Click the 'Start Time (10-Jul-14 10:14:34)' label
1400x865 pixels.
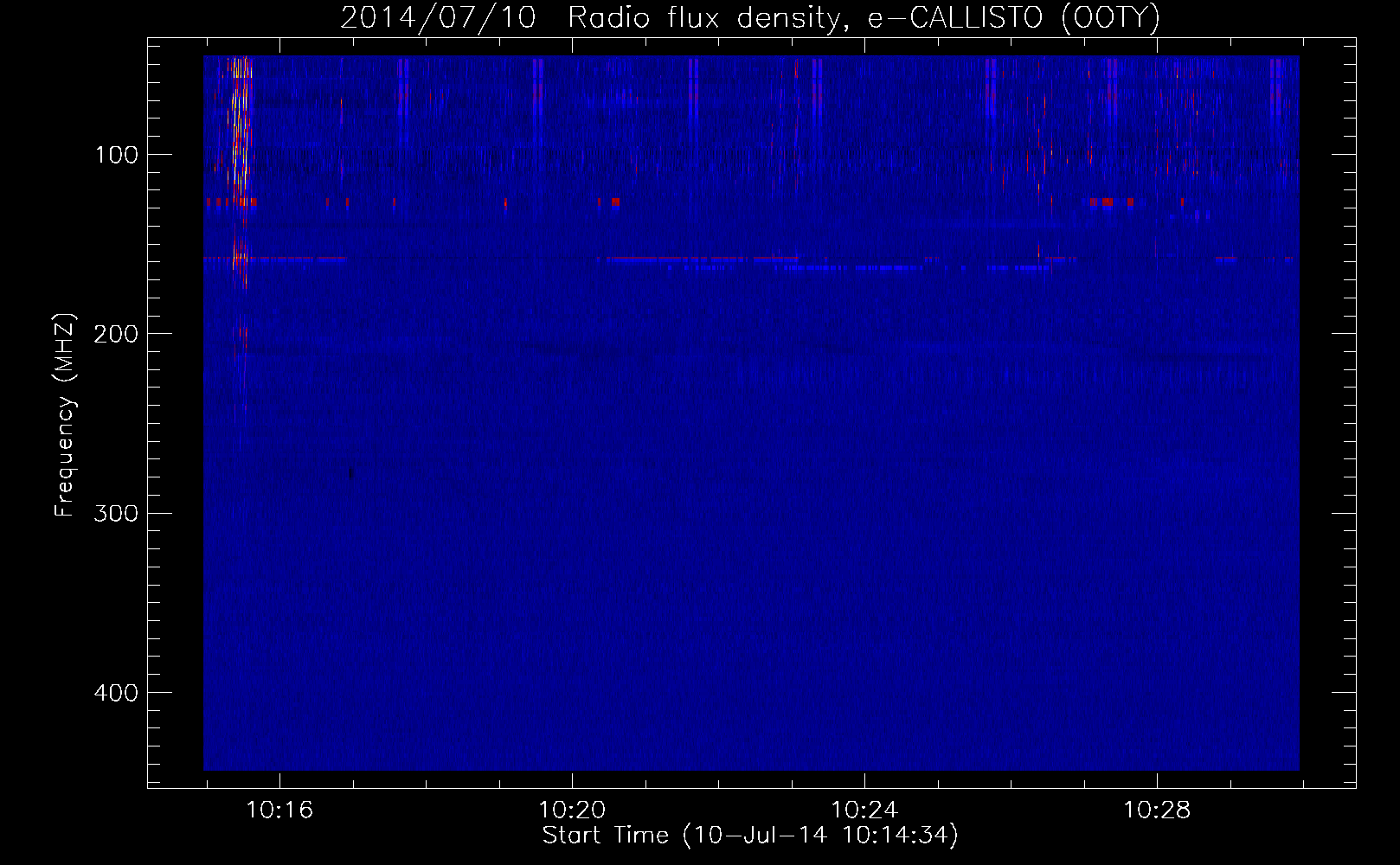click(x=750, y=836)
